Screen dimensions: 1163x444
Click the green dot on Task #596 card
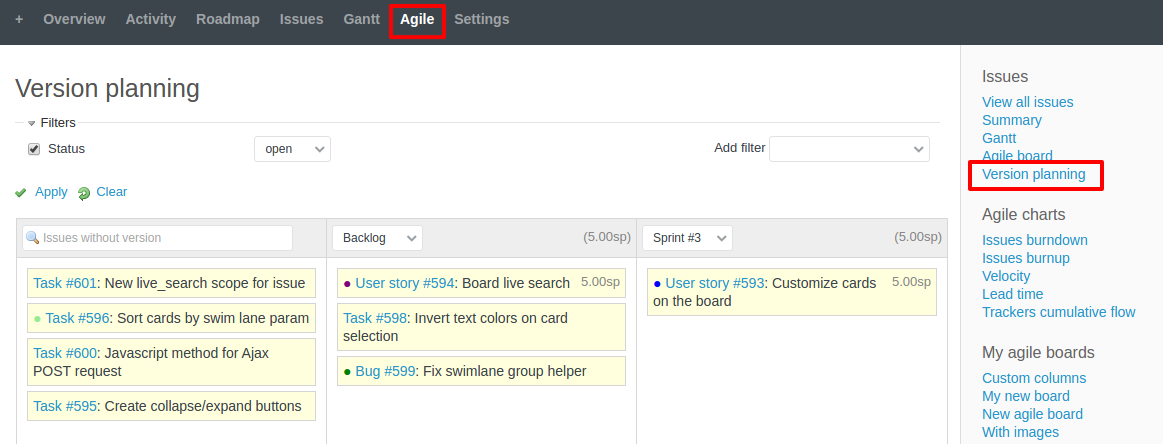[x=37, y=319]
